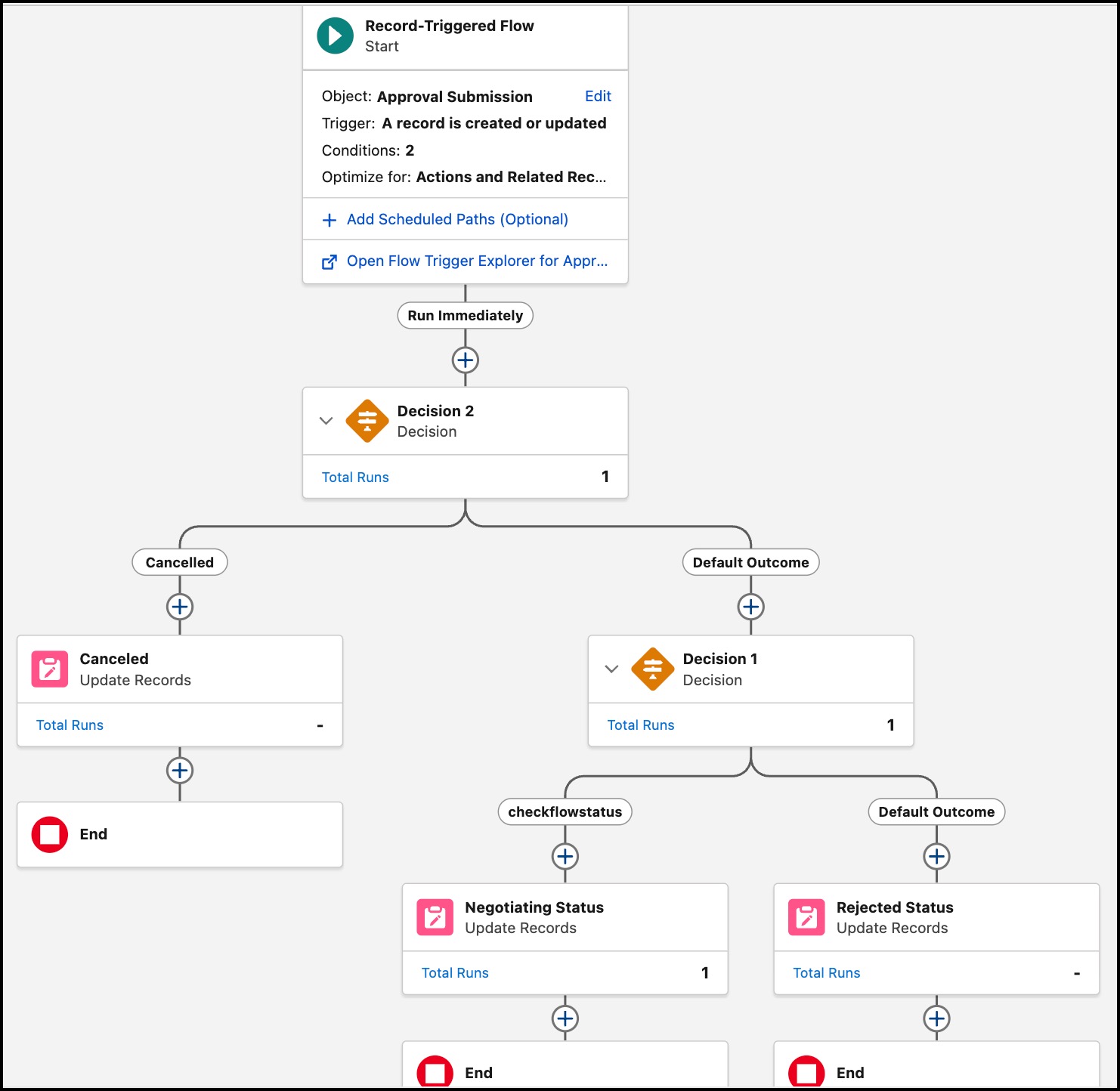Click the End icon under Rejected Status
Image resolution: width=1120 pixels, height=1091 pixels.
point(806,1072)
